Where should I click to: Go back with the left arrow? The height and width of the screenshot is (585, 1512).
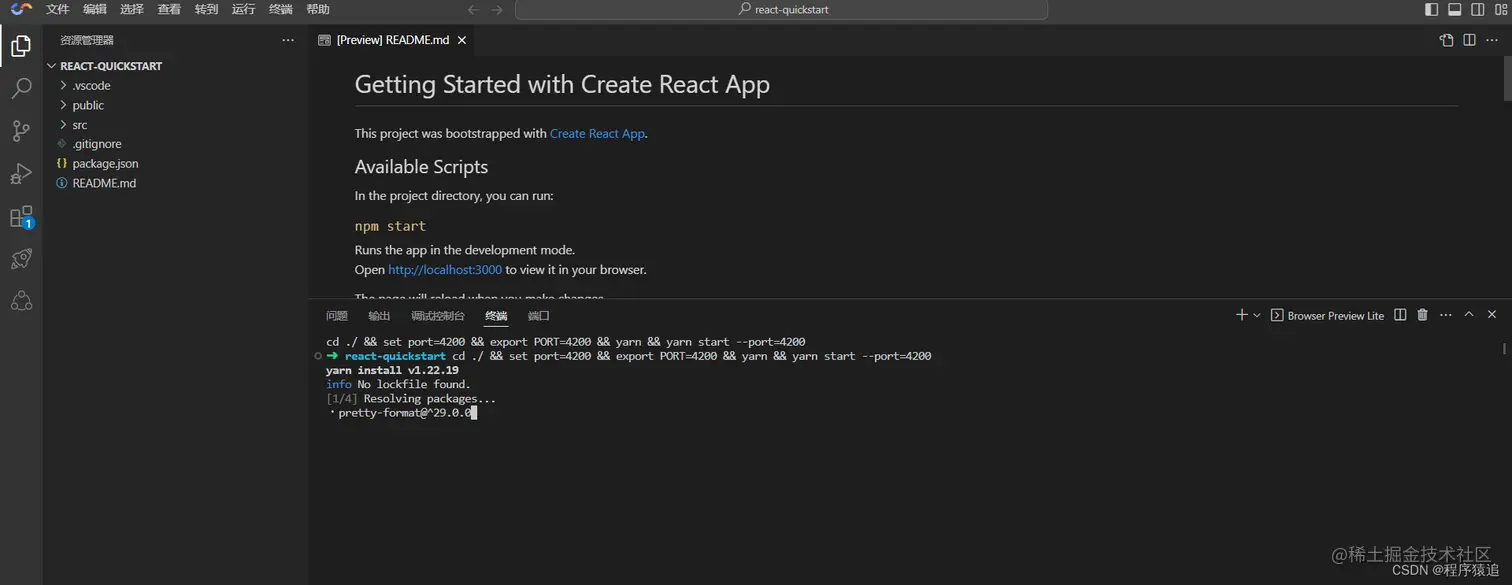coord(473,10)
